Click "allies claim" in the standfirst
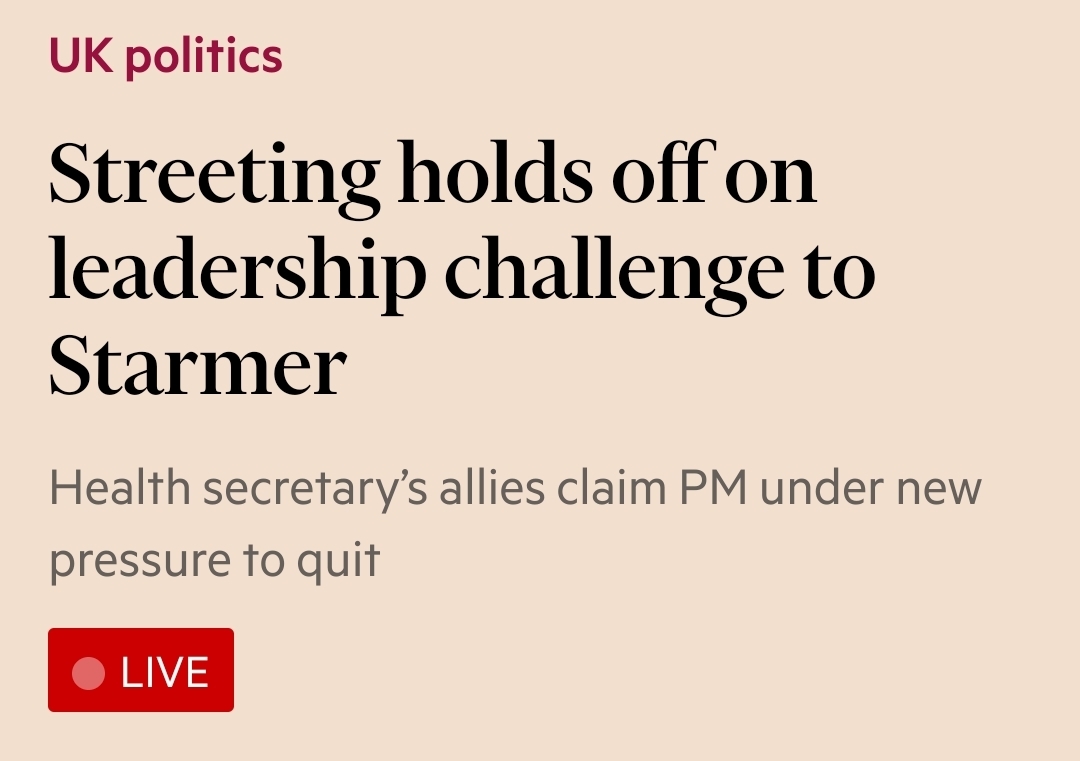 pos(553,488)
